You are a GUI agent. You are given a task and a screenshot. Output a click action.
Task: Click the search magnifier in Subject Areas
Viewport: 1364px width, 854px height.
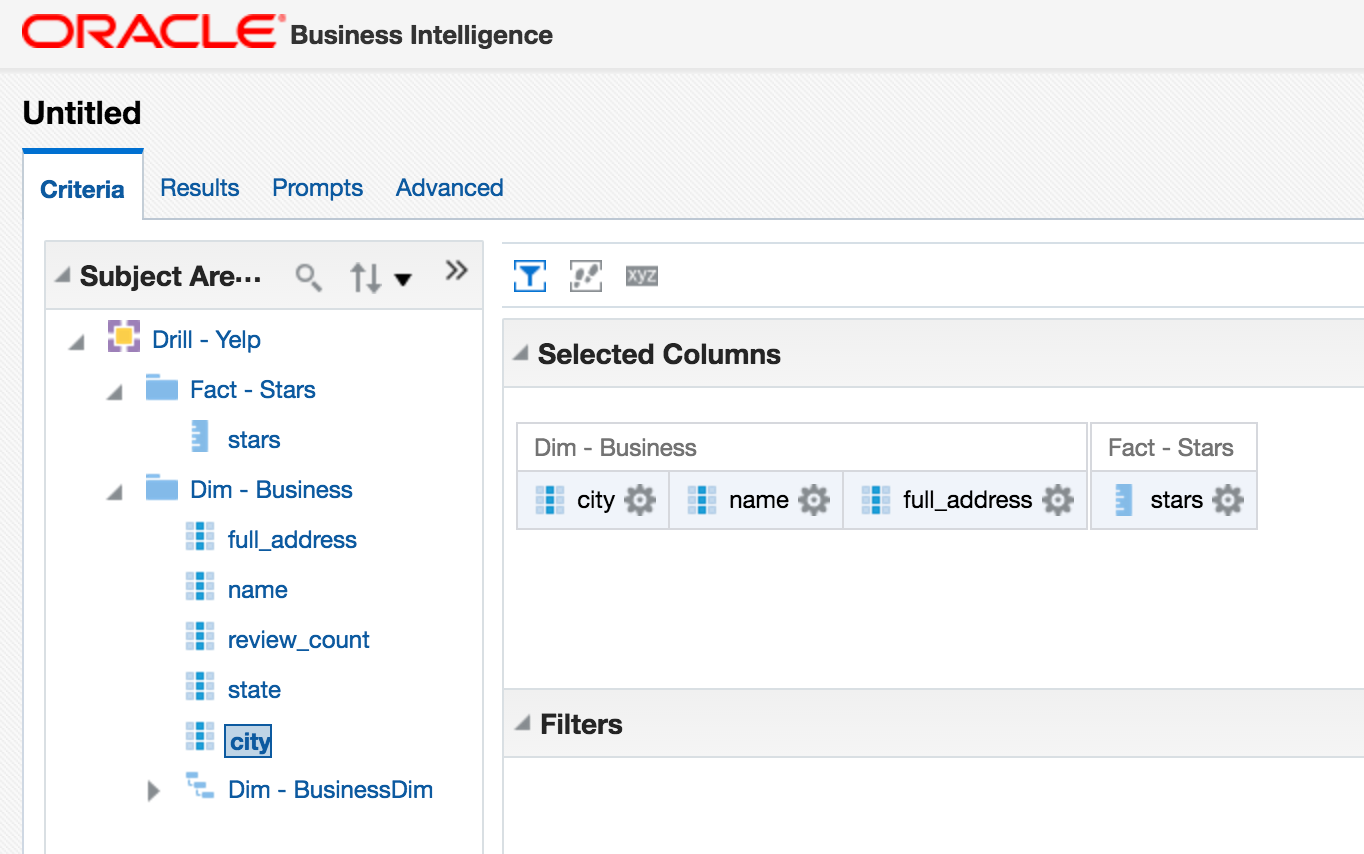click(309, 277)
